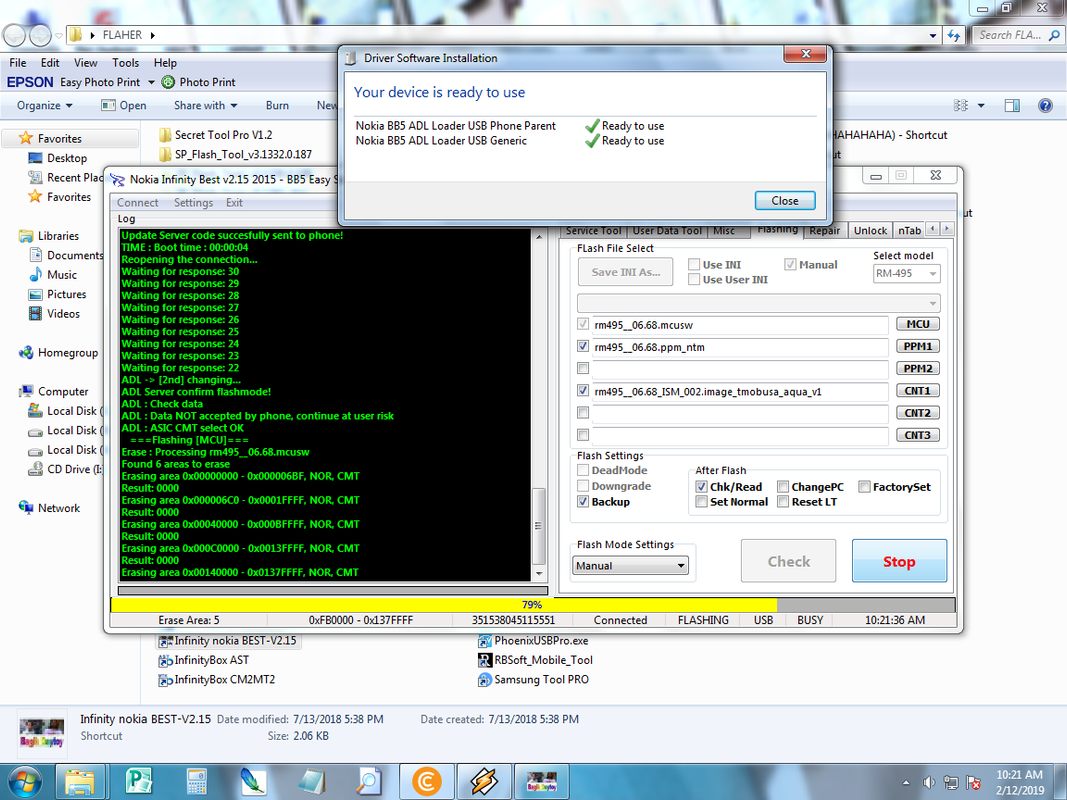Image resolution: width=1067 pixels, height=800 pixels.
Task: Click the rm495__06.68.ppm_ntm file field
Action: [x=740, y=347]
